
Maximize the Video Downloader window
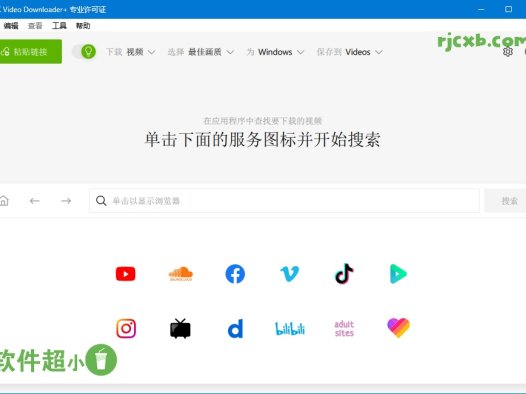click(509, 9)
